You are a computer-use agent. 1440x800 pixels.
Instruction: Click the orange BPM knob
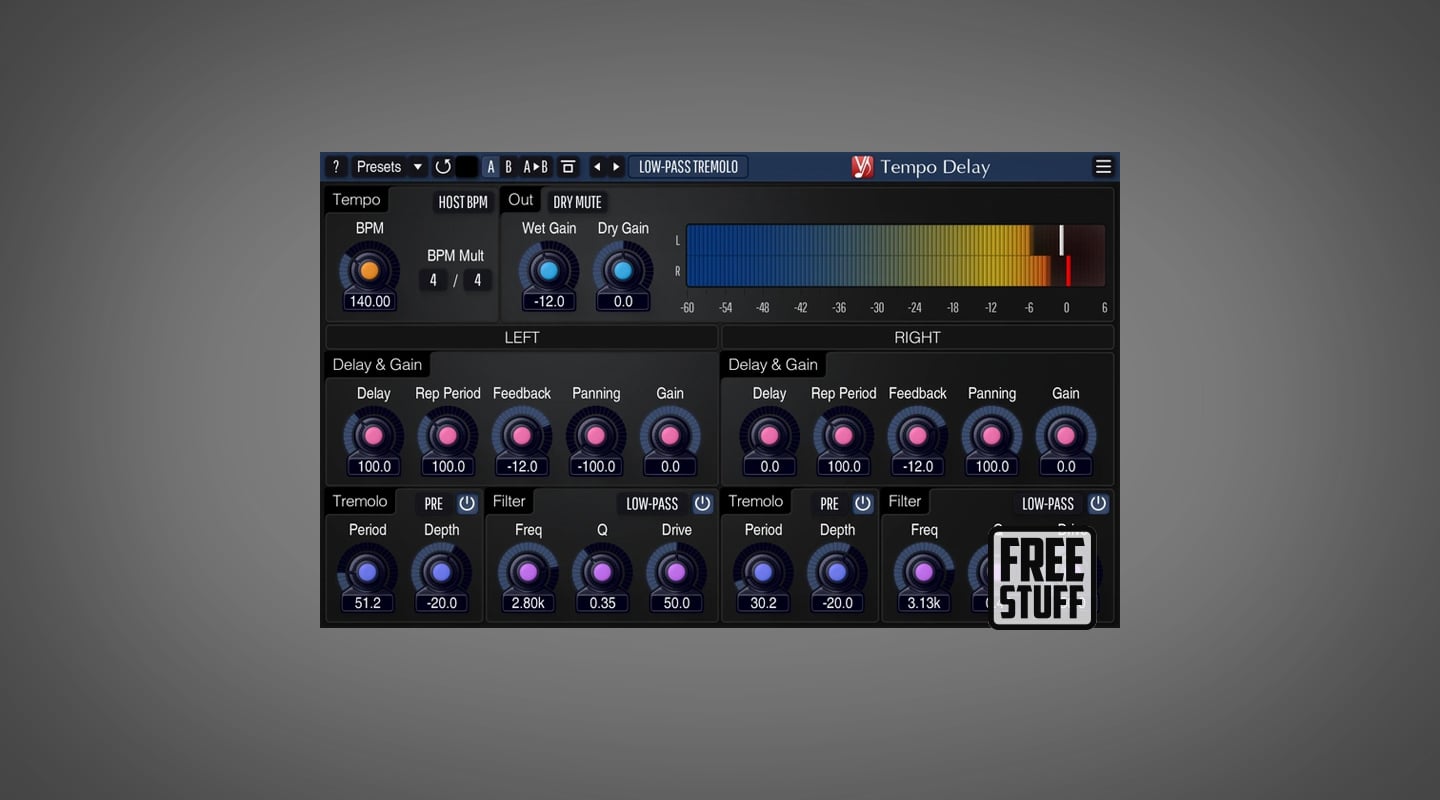pos(369,270)
